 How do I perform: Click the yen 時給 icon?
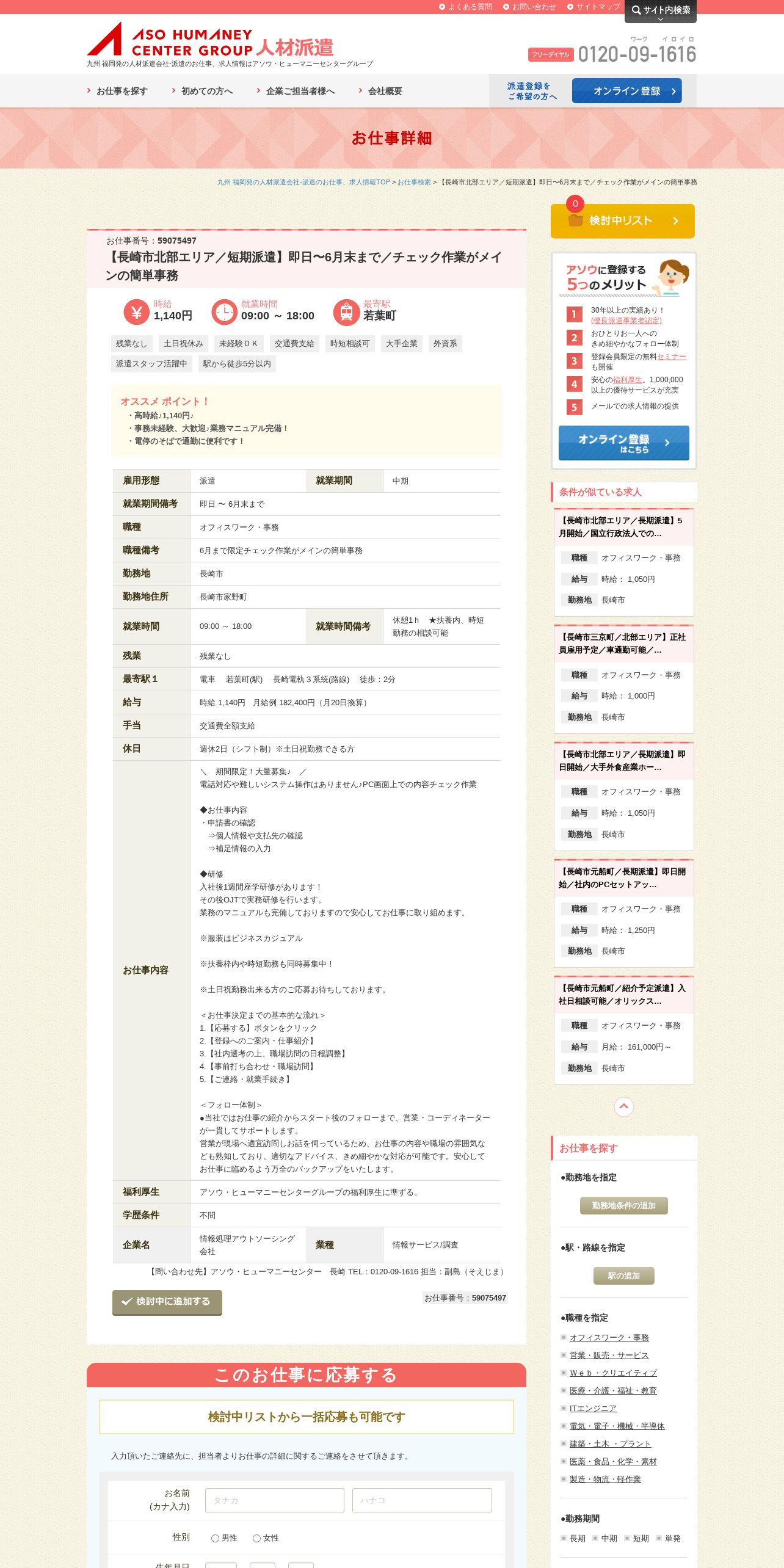coord(137,312)
